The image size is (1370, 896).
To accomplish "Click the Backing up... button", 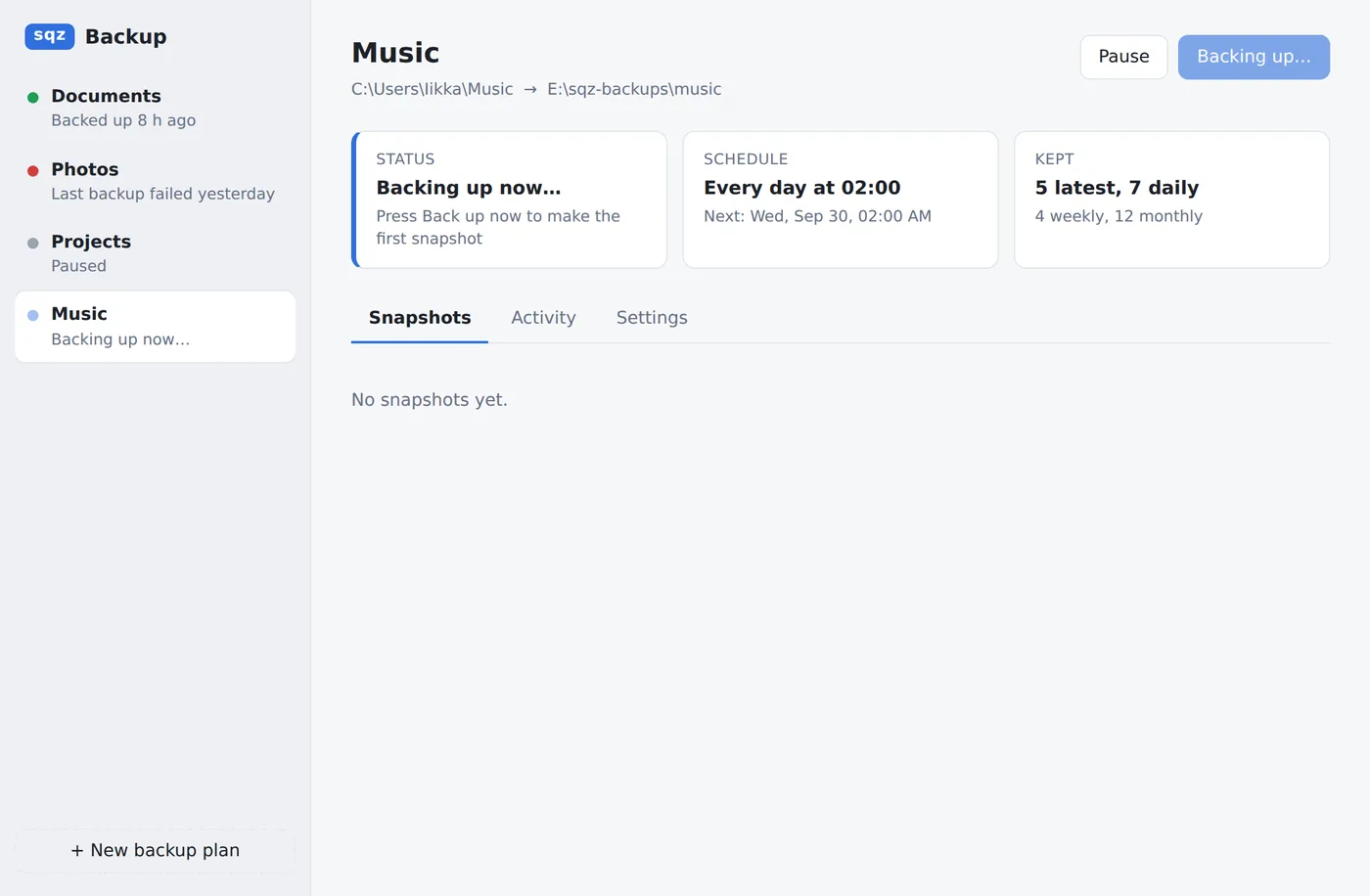I will pos(1254,57).
